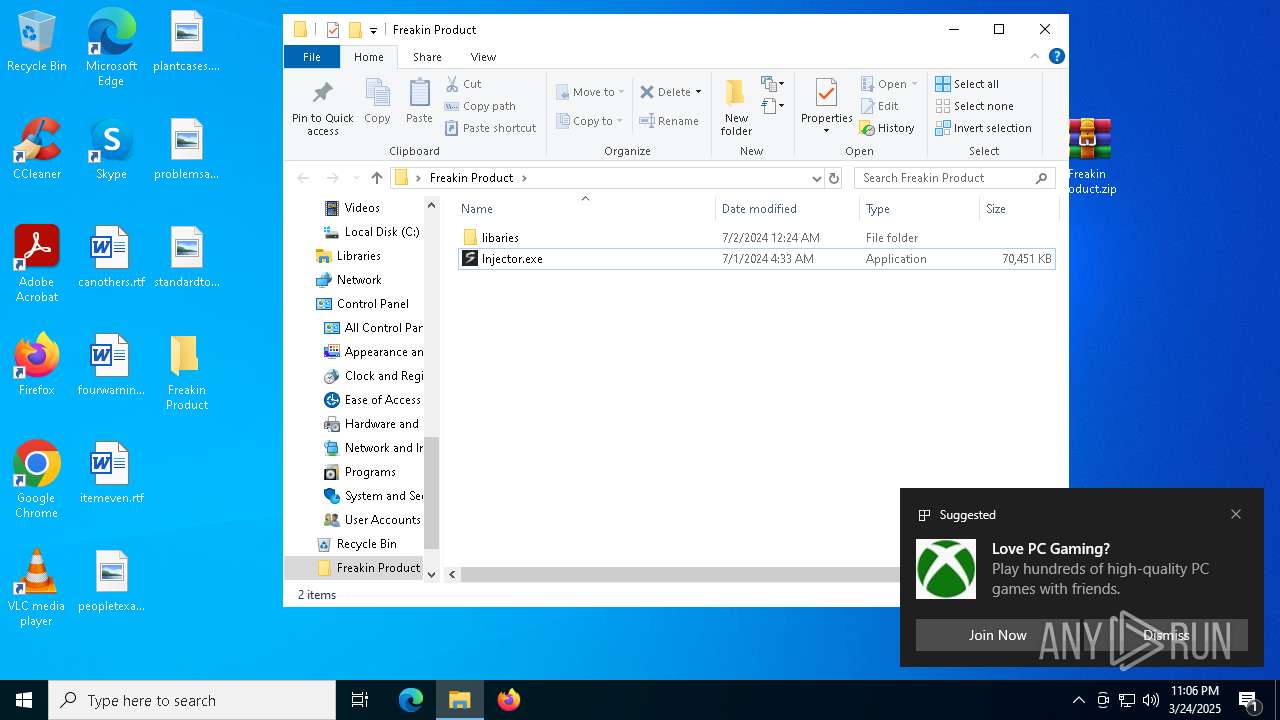1280x720 pixels.
Task: Select Control Panel in navigation pane
Action: (370, 304)
